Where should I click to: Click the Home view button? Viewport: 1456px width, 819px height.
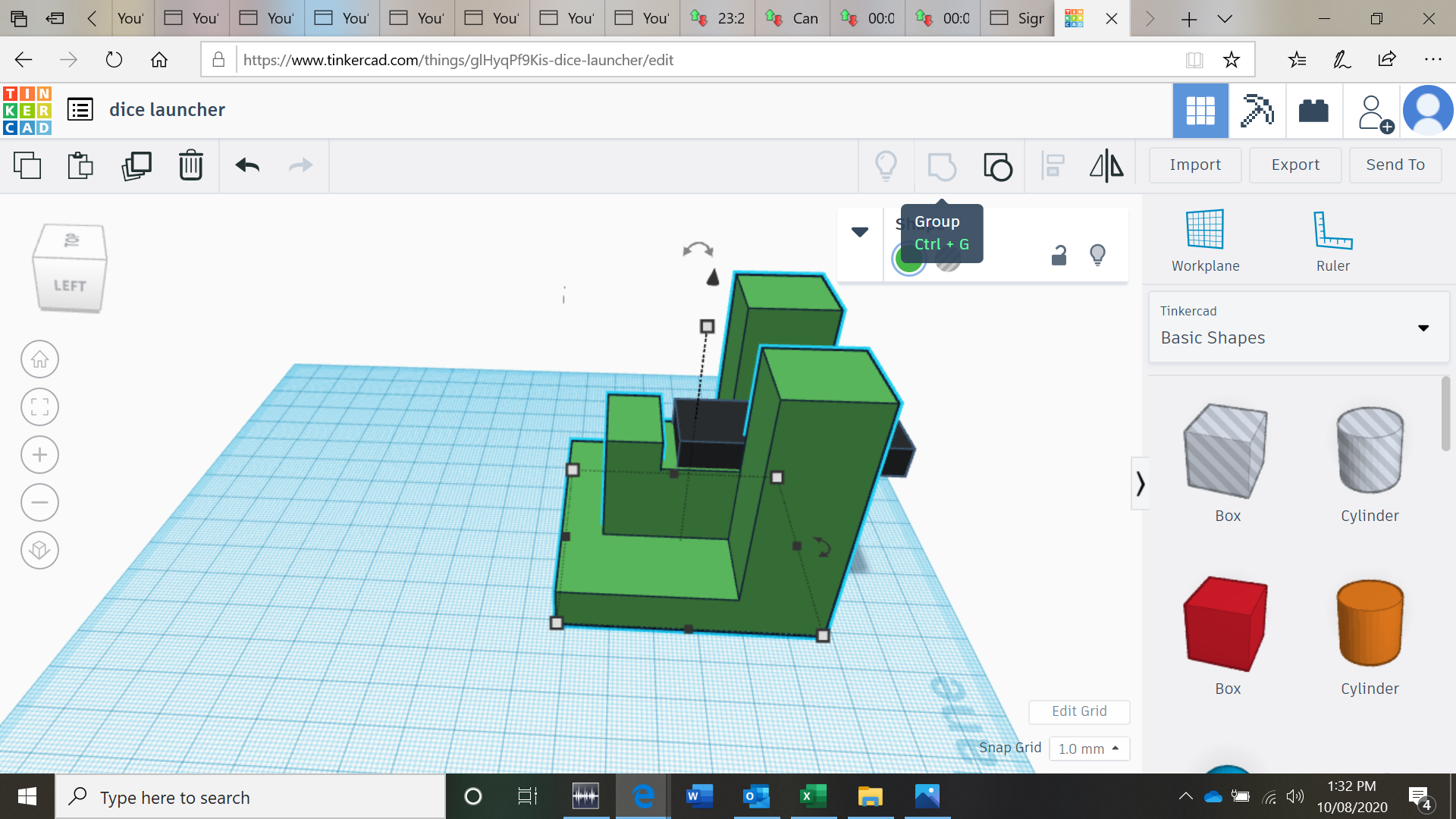[39, 359]
